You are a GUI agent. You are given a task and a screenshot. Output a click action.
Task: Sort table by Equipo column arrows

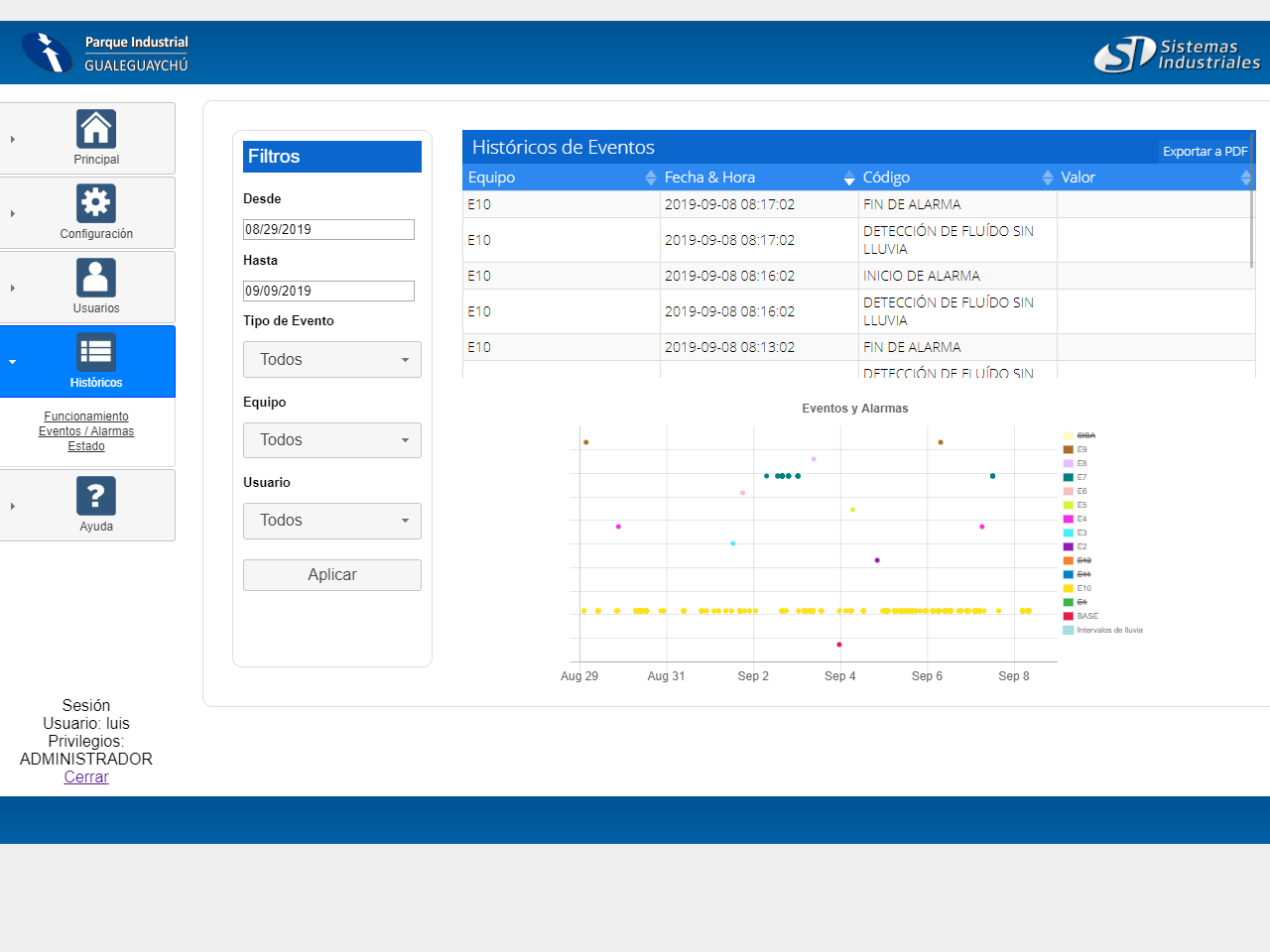click(651, 178)
